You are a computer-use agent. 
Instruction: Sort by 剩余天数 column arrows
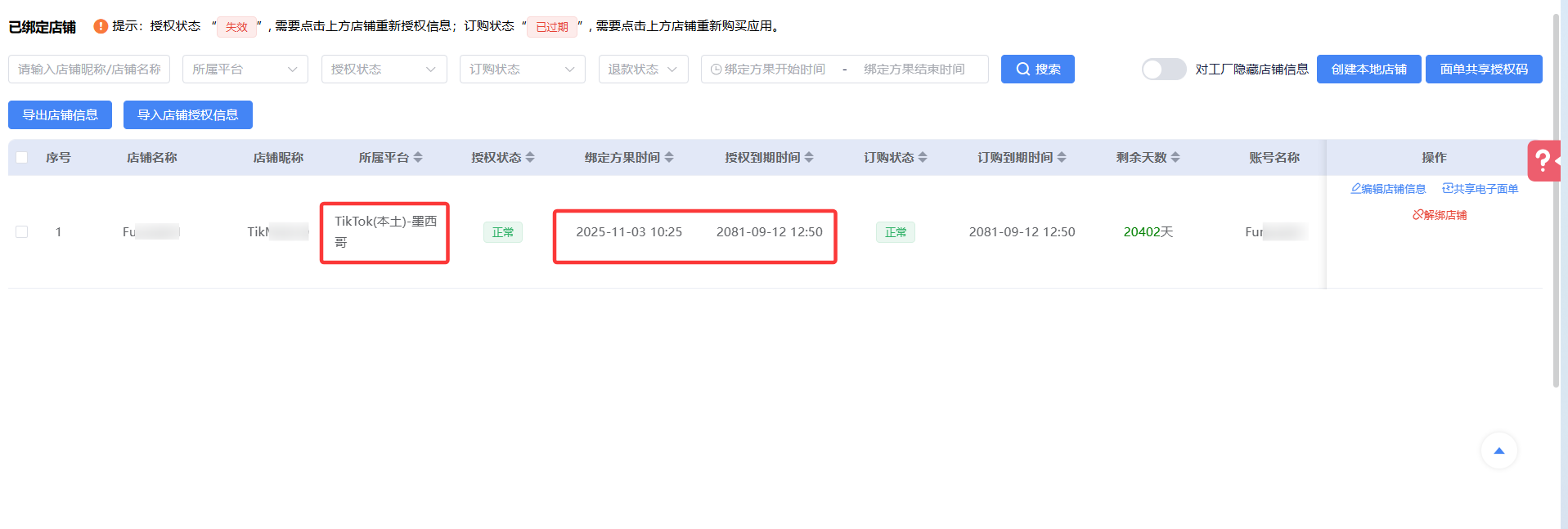point(1175,157)
